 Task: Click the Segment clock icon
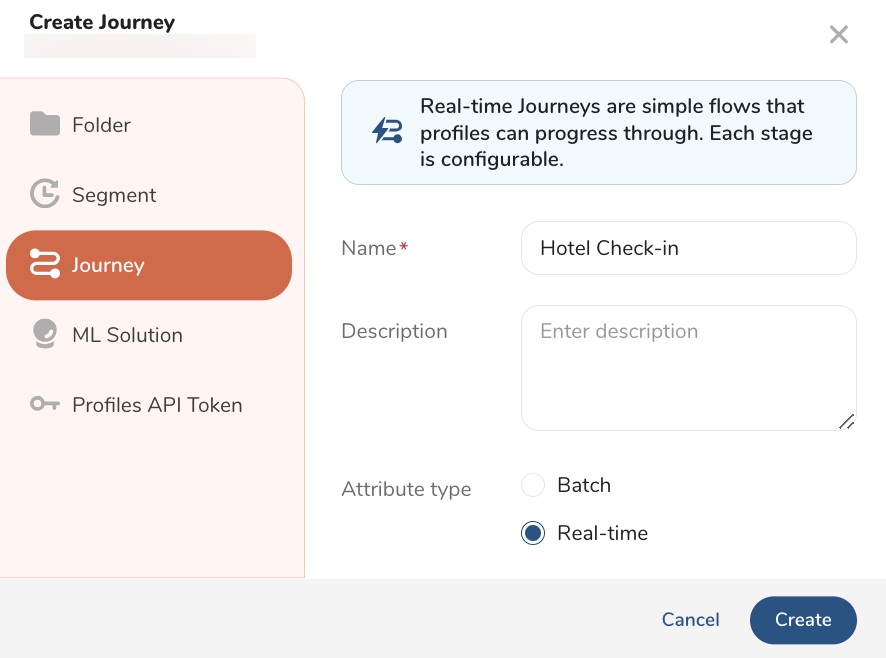pos(45,194)
